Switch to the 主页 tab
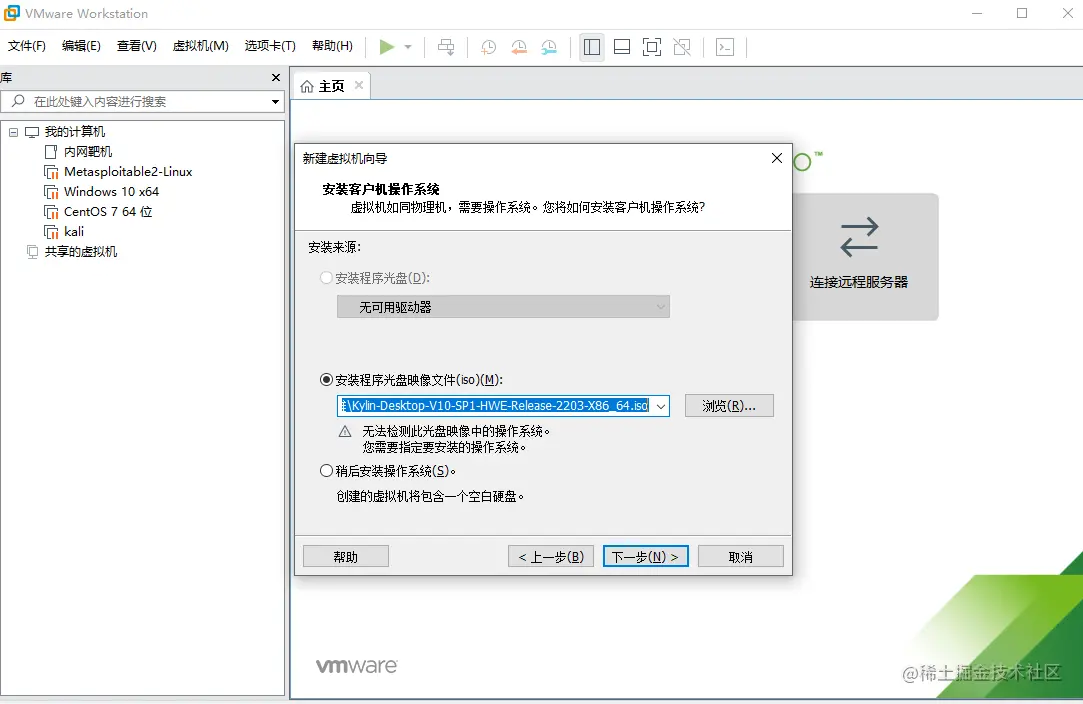1083x704 pixels. point(331,86)
